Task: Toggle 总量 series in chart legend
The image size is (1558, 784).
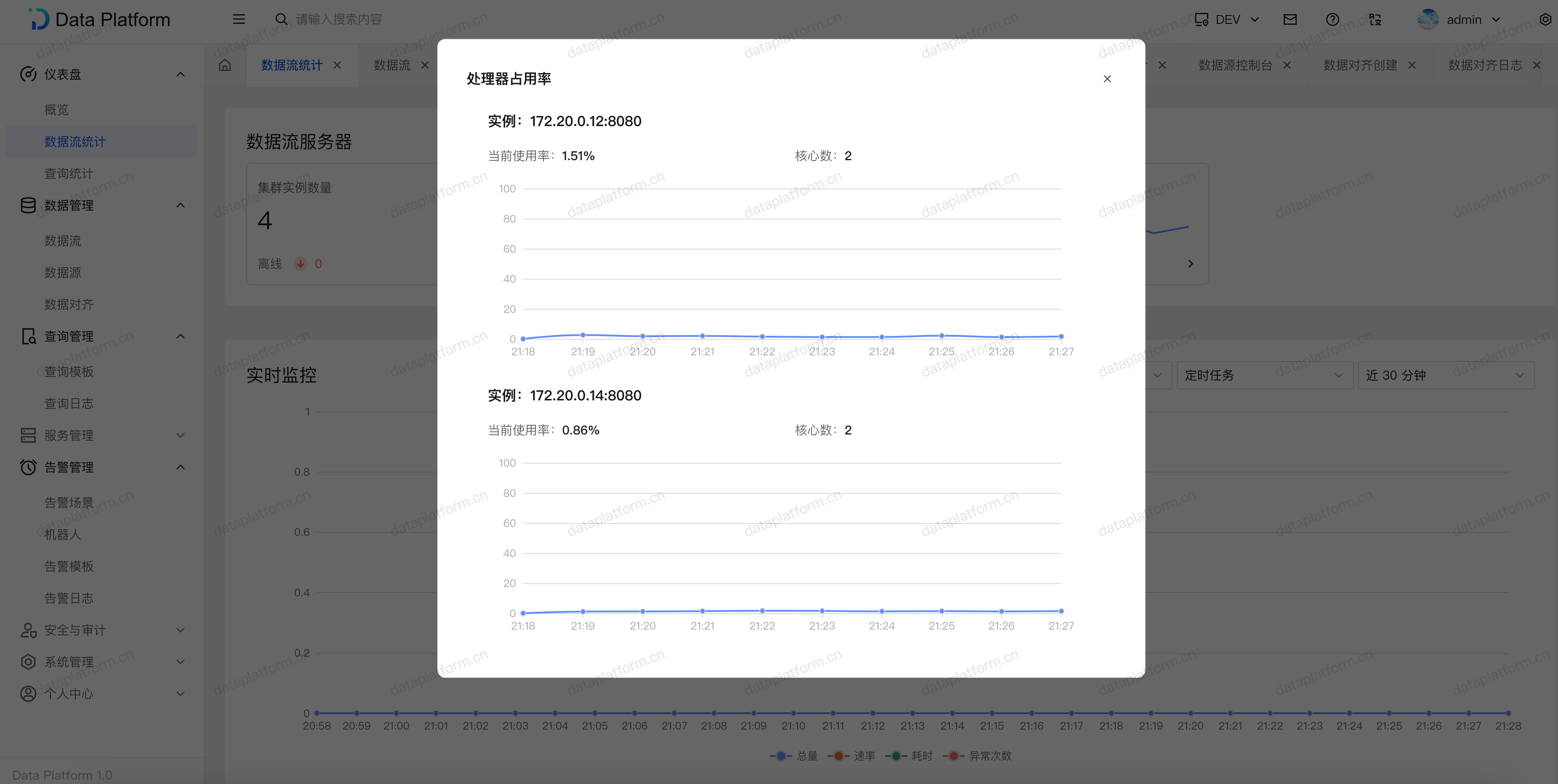Action: [x=795, y=756]
